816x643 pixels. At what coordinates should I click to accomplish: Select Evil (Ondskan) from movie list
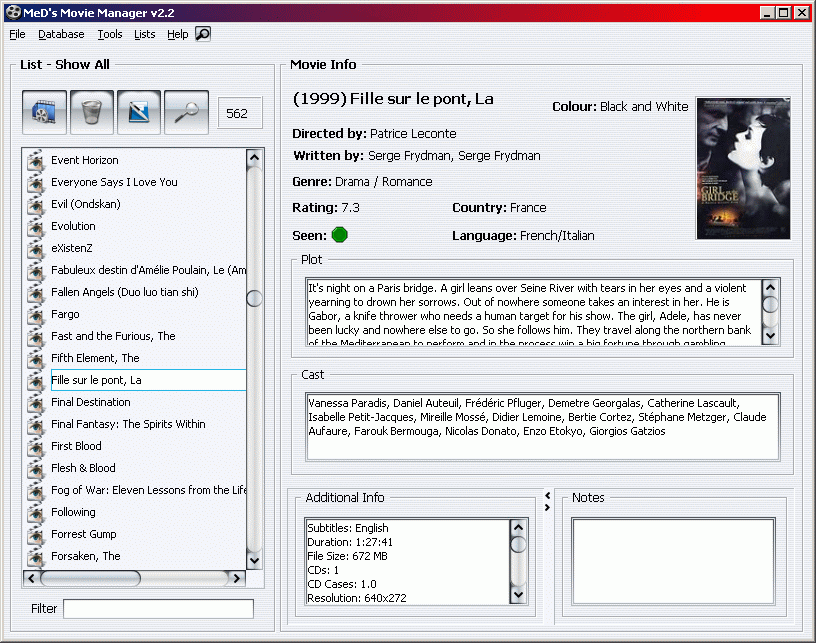pyautogui.click(x=85, y=204)
